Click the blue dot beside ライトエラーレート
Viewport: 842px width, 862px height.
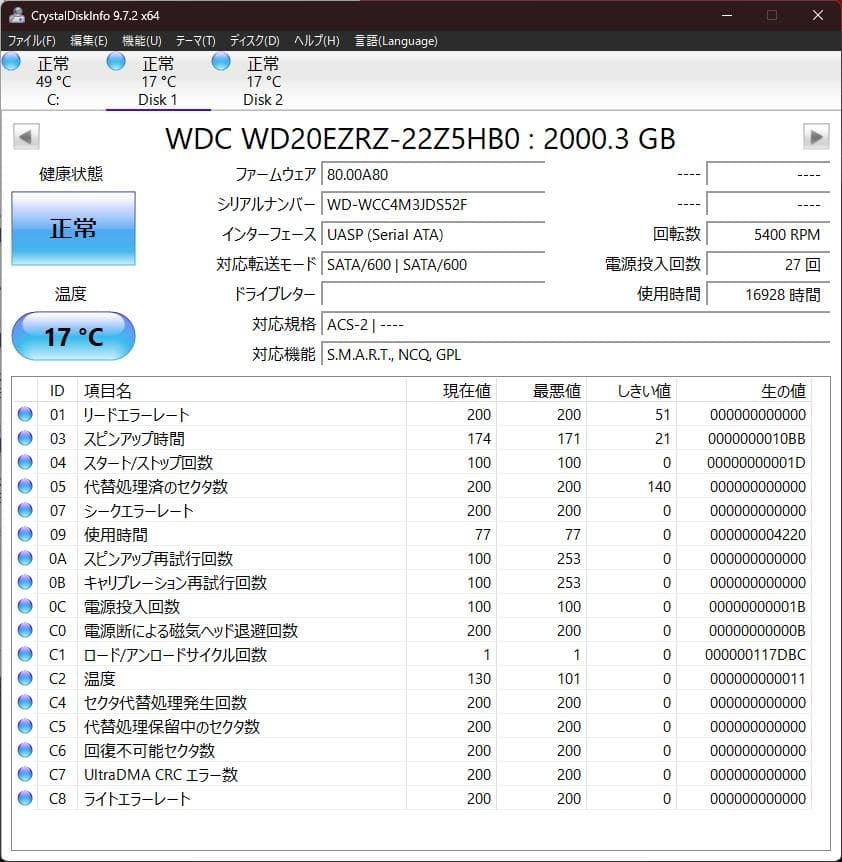pos(24,798)
